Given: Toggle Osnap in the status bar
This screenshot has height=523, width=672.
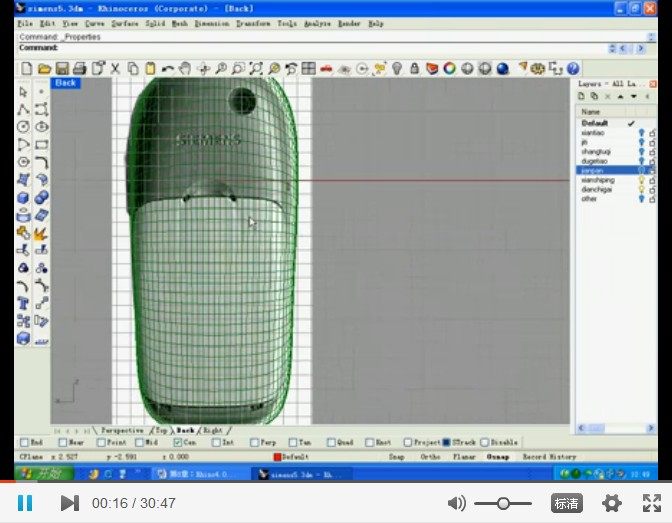Looking at the screenshot, I should pos(498,457).
